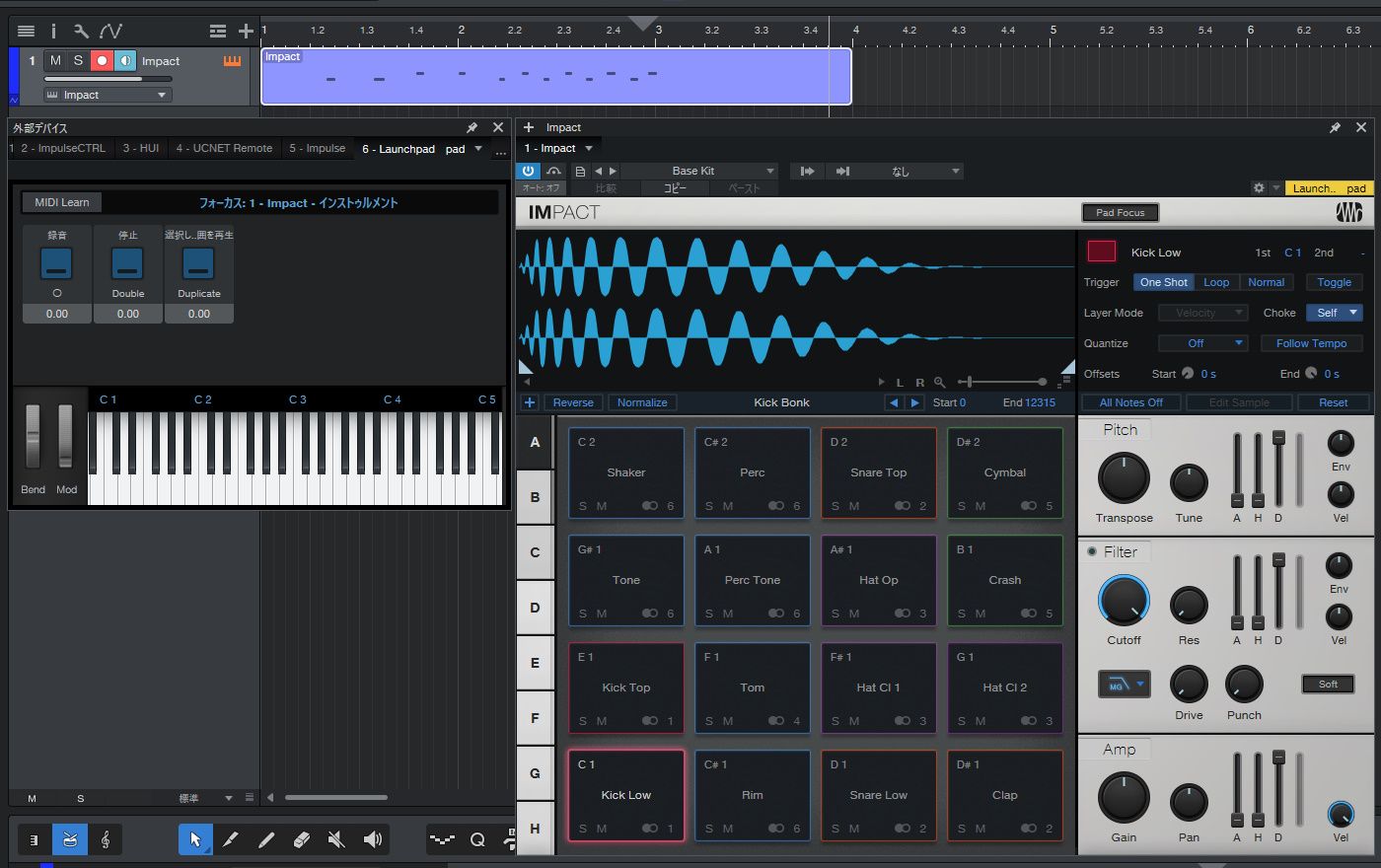This screenshot has width=1381, height=868.
Task: Toggle record arm on the Impact track
Action: [x=102, y=61]
